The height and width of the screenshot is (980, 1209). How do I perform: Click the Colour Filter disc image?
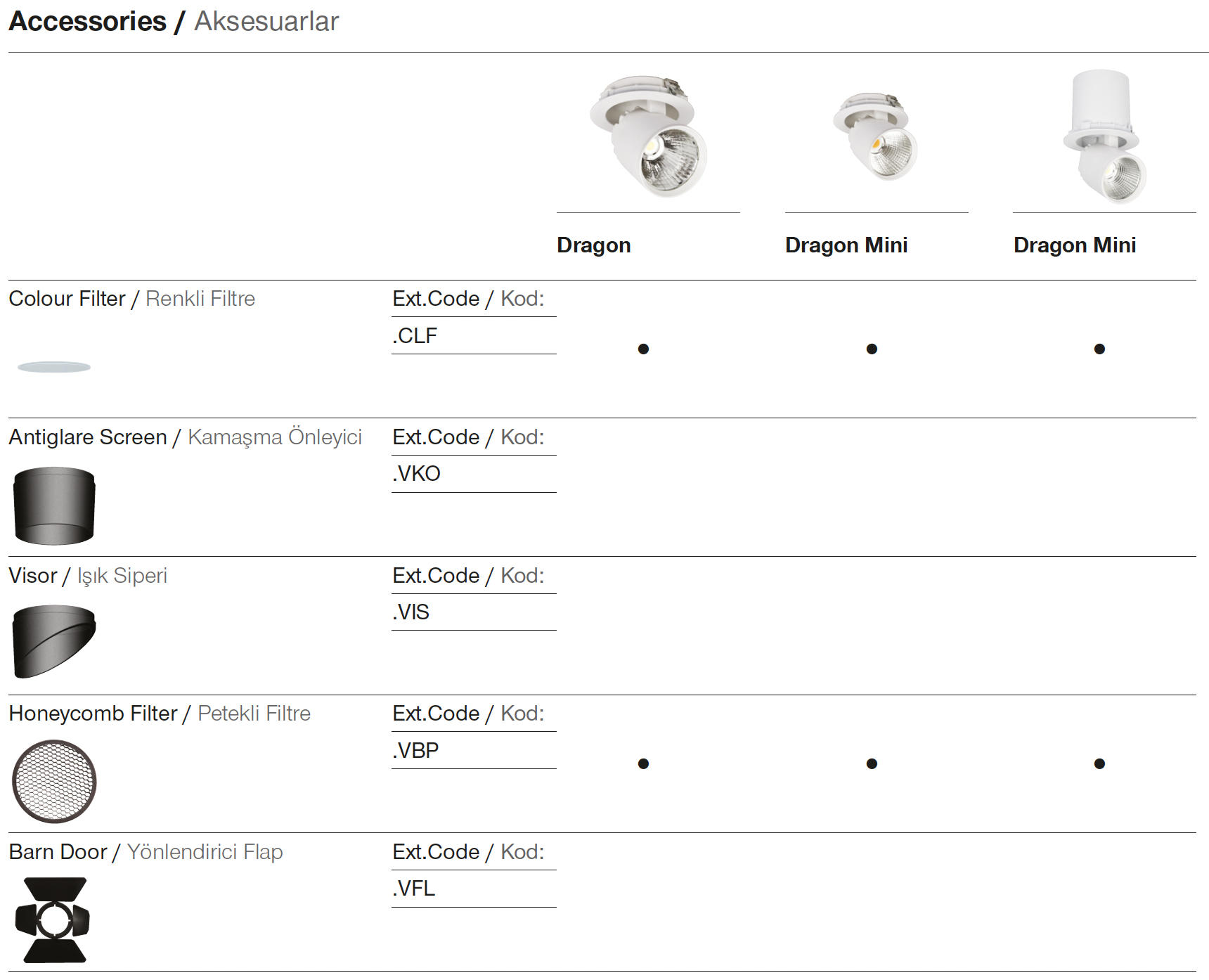pos(54,367)
